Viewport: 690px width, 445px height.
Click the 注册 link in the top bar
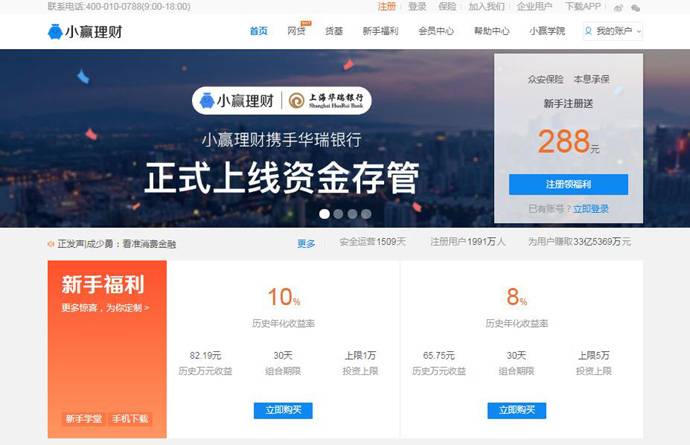(387, 7)
